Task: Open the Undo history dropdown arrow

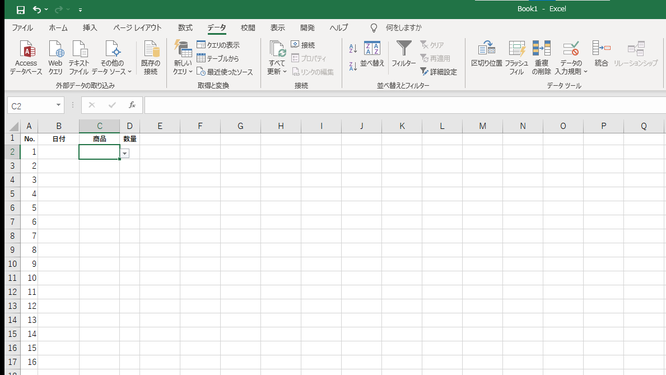Action: 46,9
